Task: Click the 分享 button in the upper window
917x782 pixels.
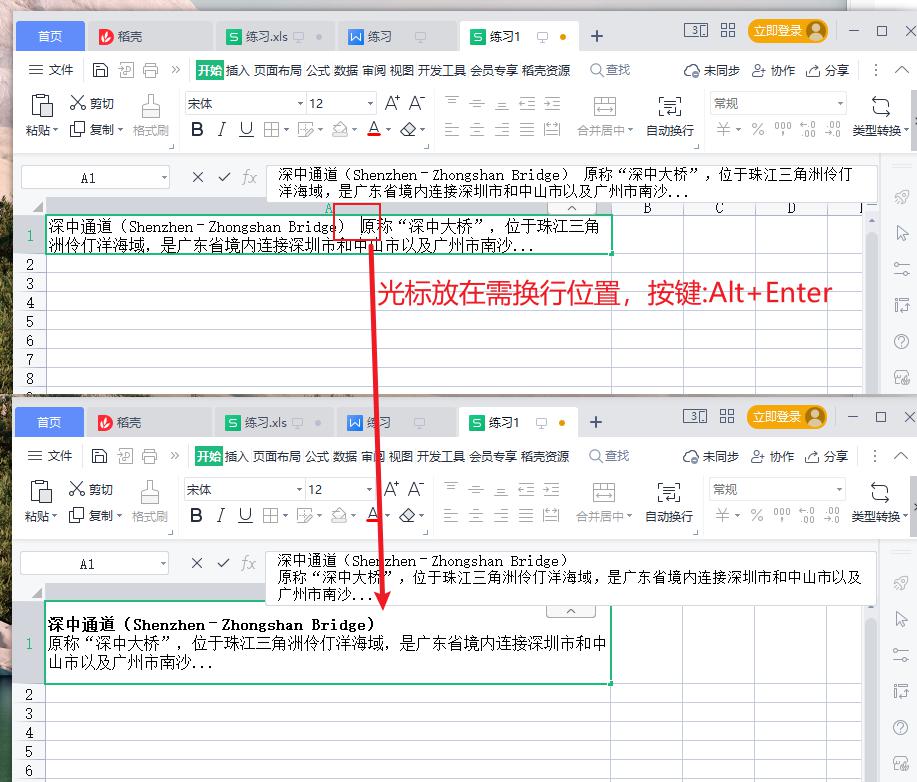Action: [x=827, y=70]
